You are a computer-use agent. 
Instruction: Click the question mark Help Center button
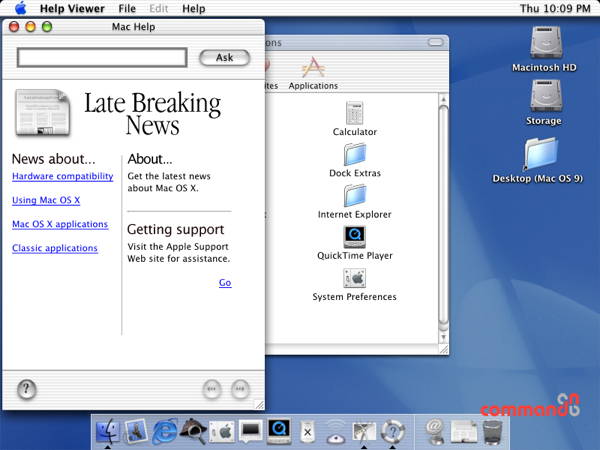point(27,390)
